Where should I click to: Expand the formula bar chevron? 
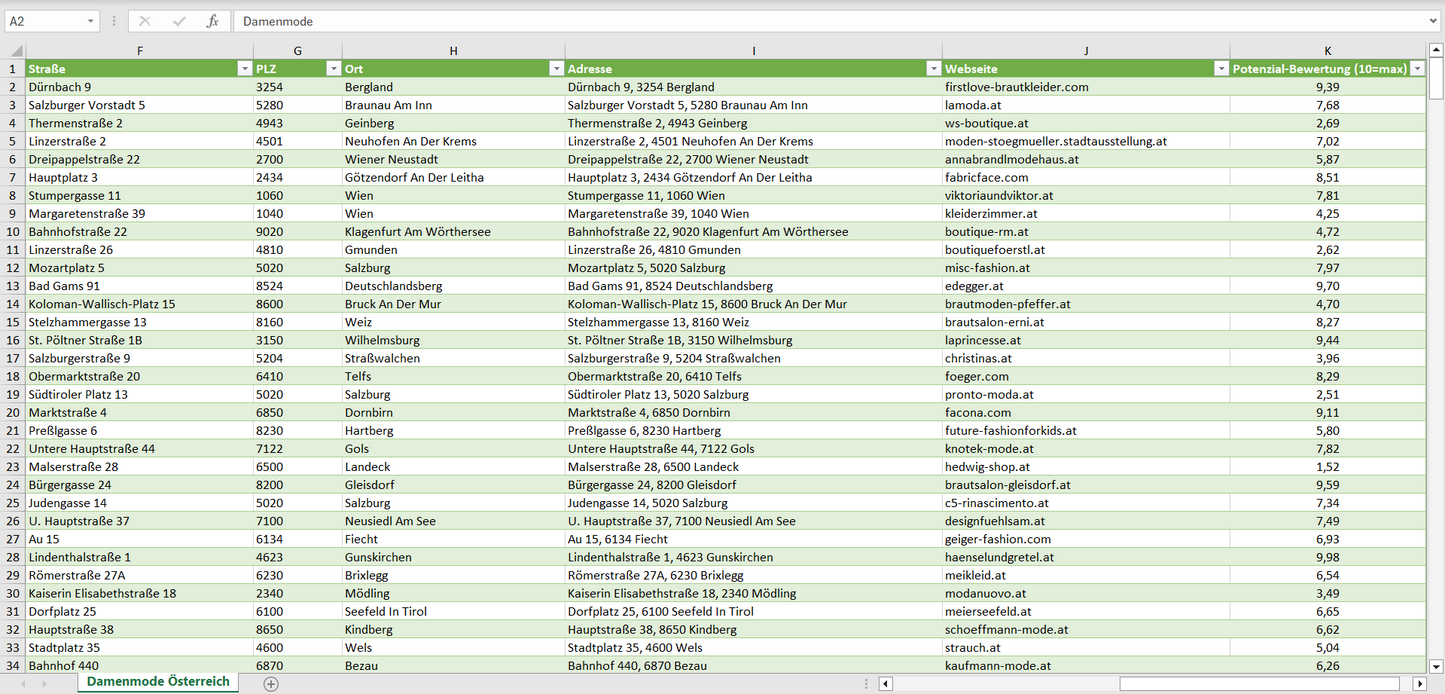point(1434,21)
